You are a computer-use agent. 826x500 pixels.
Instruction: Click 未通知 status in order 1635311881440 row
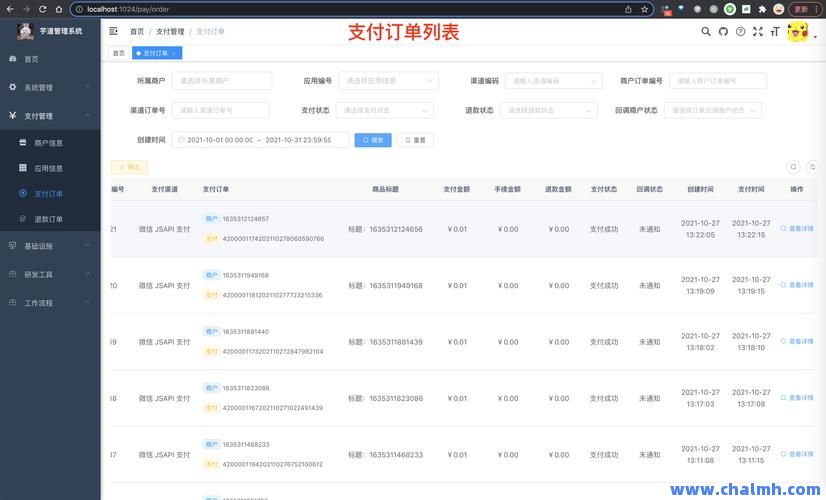tap(650, 342)
